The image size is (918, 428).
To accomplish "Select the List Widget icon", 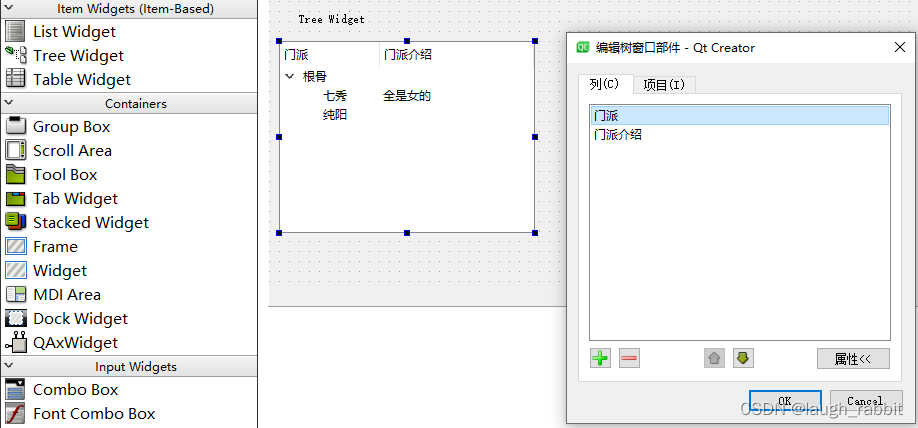I will click(x=15, y=31).
